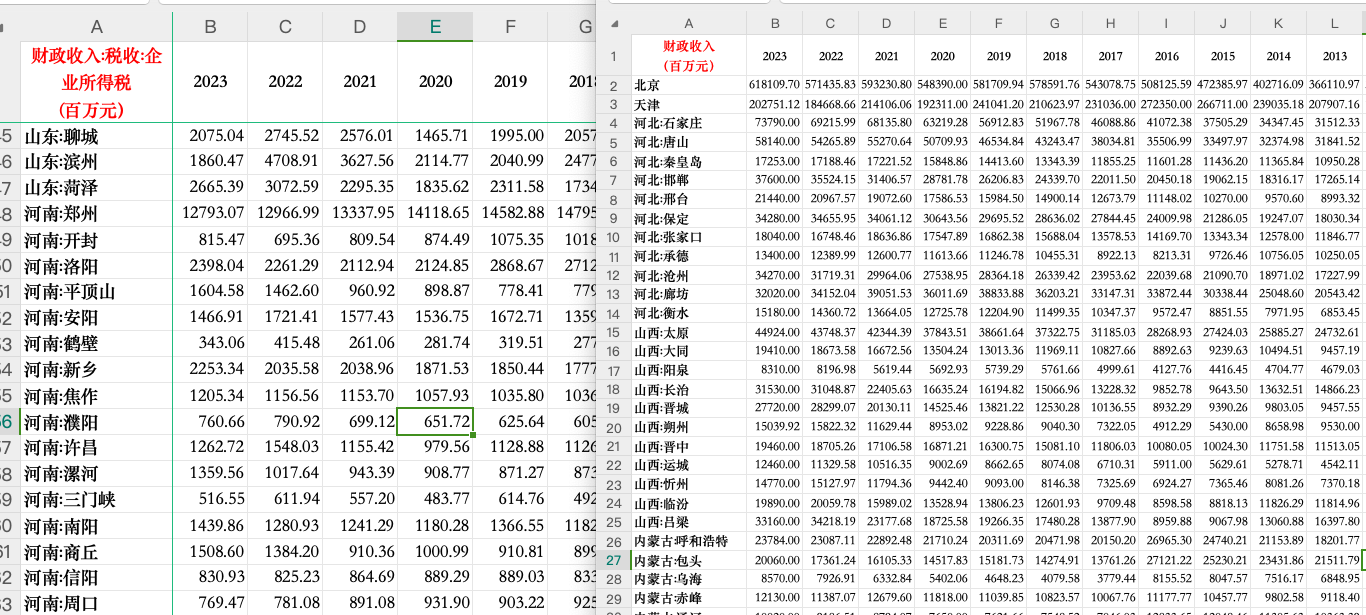The image size is (1366, 615).
Task: Select the cell 山西:太原
Action: 688,333
